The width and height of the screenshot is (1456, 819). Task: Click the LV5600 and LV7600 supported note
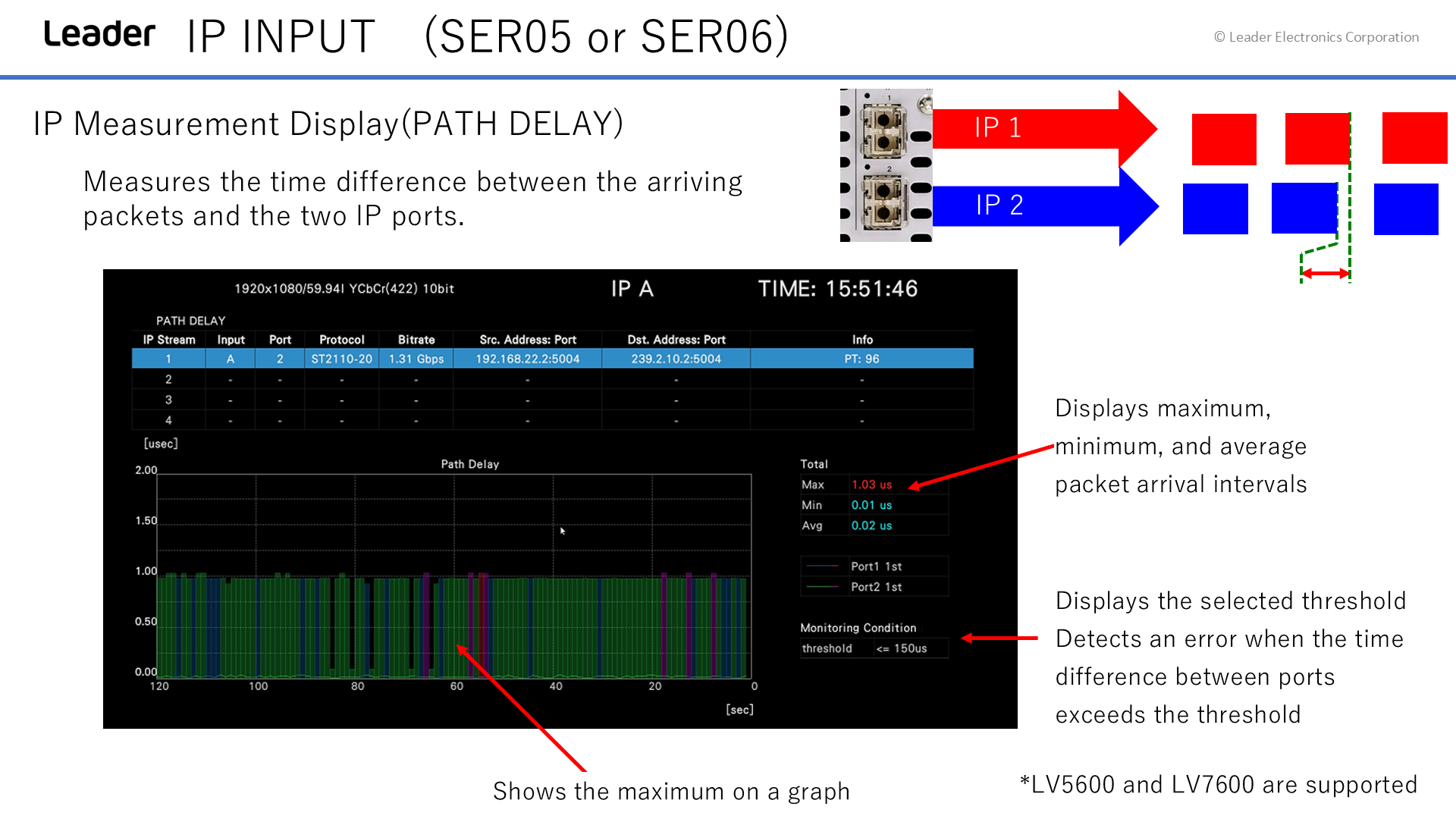(1219, 785)
